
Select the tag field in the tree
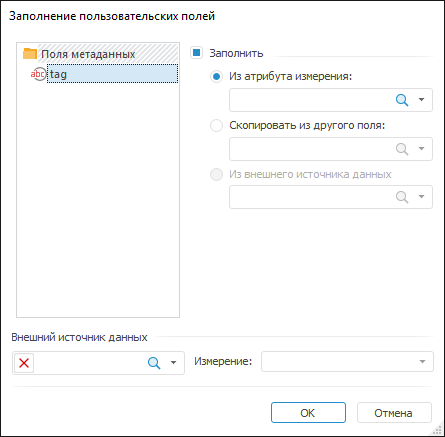click(x=112, y=74)
